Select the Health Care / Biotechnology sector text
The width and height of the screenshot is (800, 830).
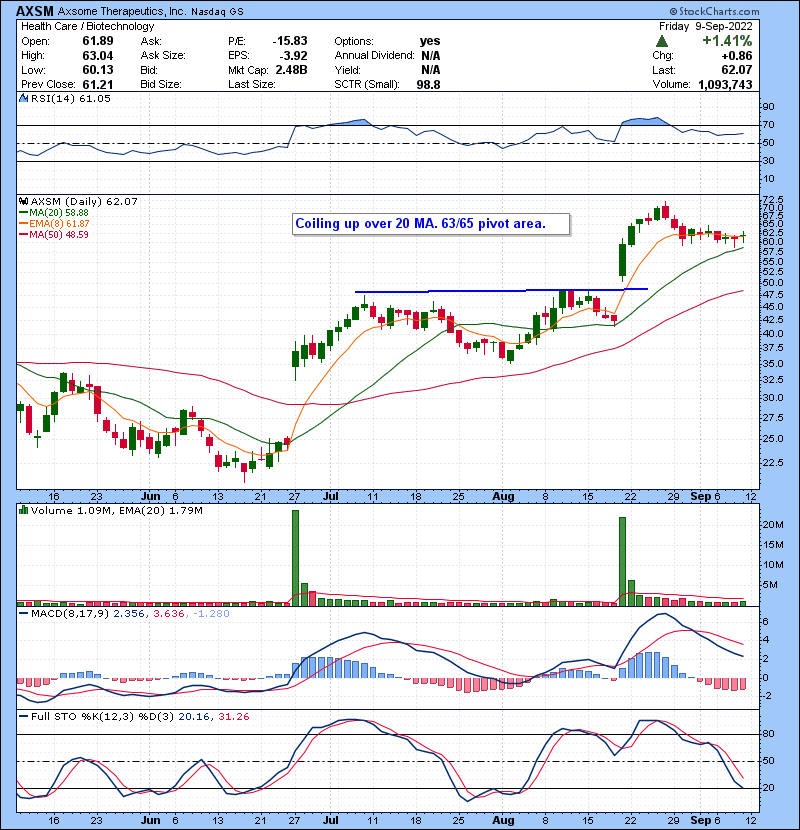point(87,26)
